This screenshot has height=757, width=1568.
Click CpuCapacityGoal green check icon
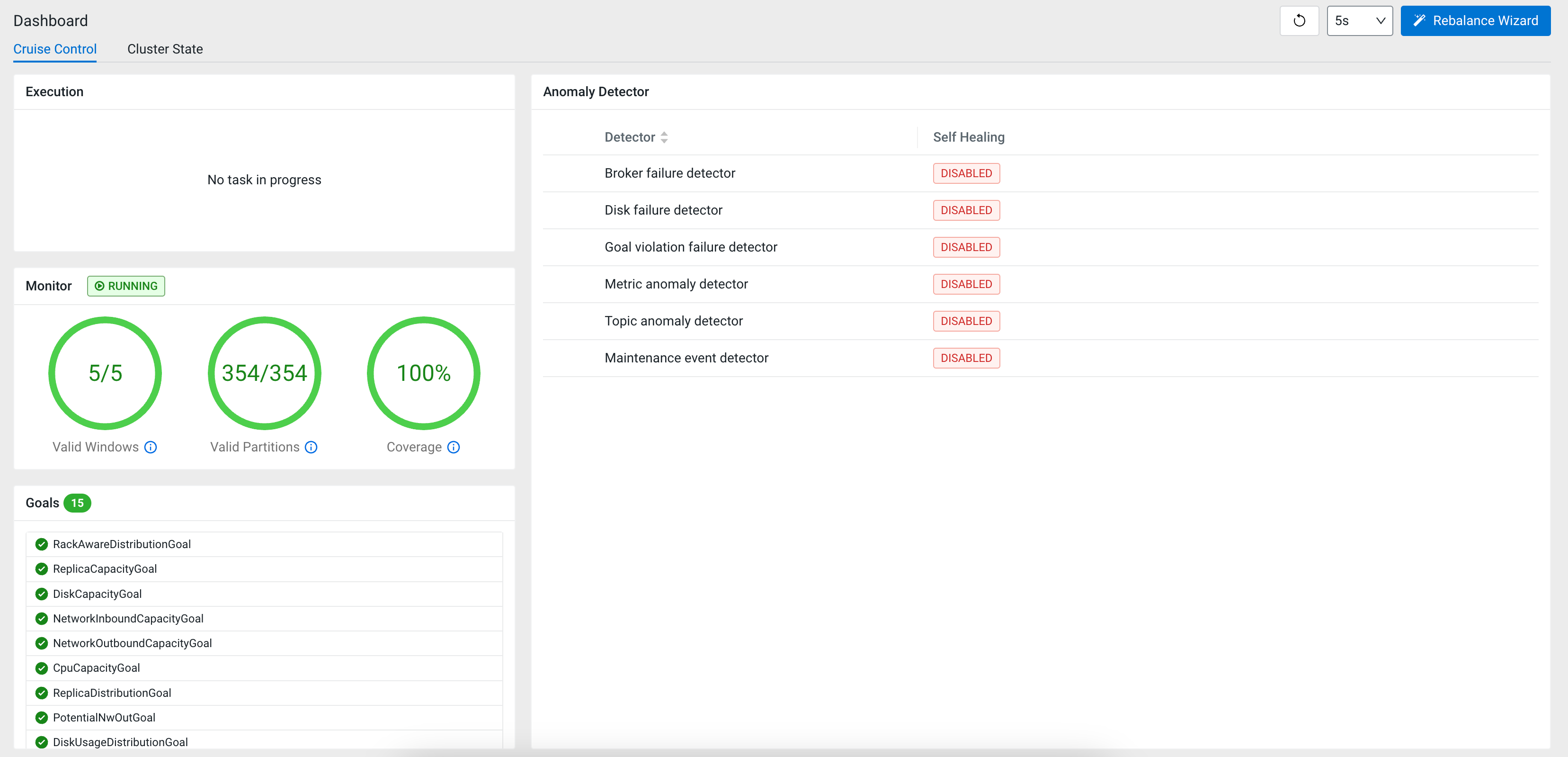coord(41,667)
